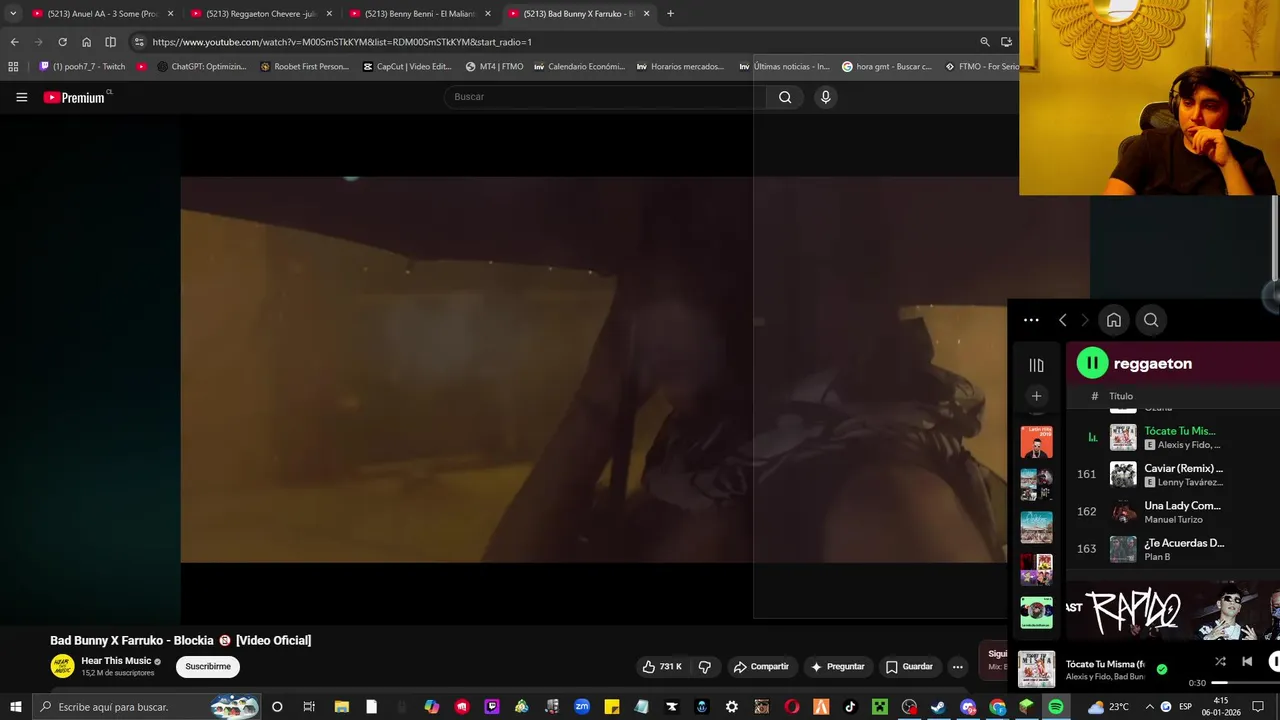This screenshot has width=1280, height=720.
Task: Show hidden system tray icons chevron
Action: 1149,707
